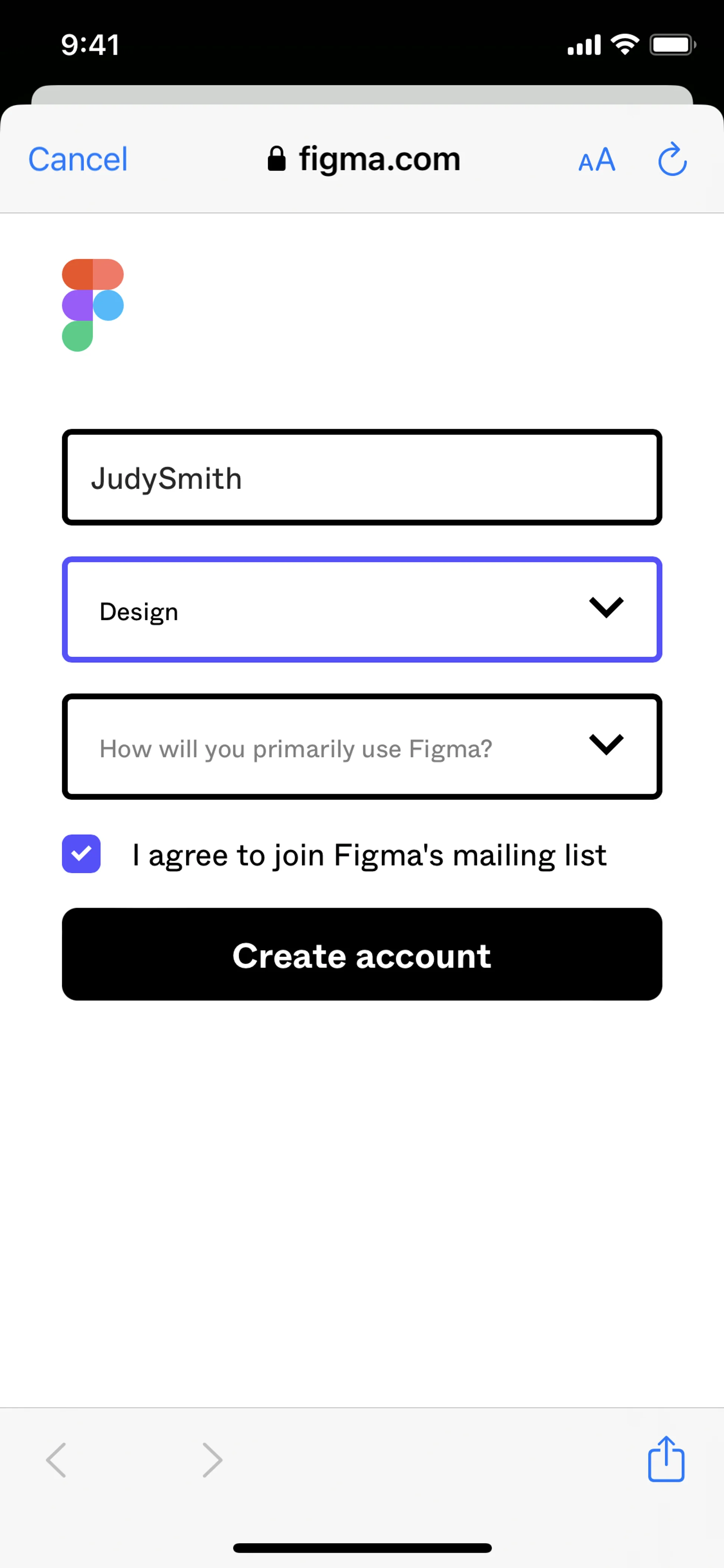Tap the chevron arrow in the Design field
Viewport: 724px width, 1568px height.
click(x=607, y=607)
